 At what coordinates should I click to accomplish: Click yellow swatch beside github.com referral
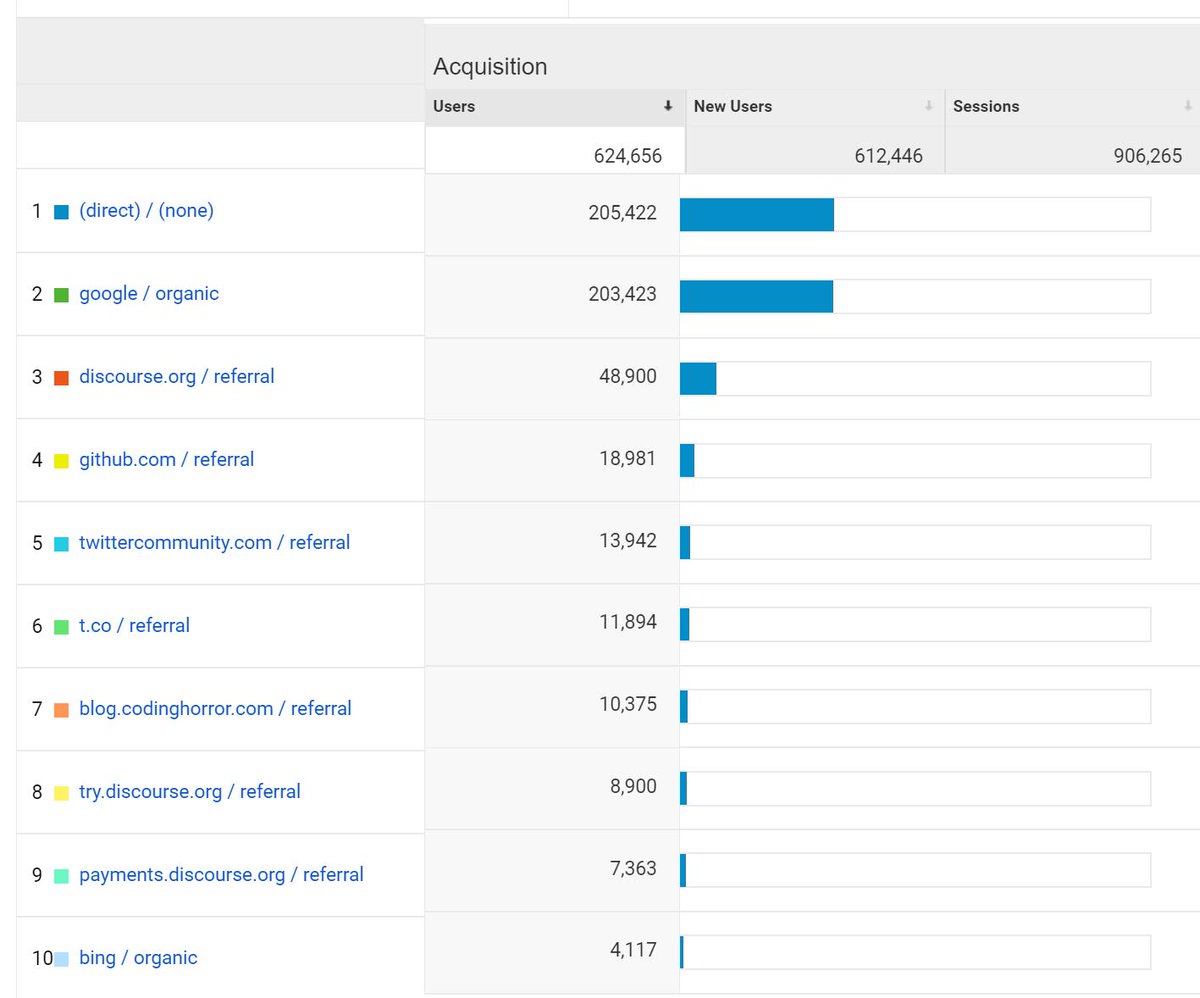(61, 461)
